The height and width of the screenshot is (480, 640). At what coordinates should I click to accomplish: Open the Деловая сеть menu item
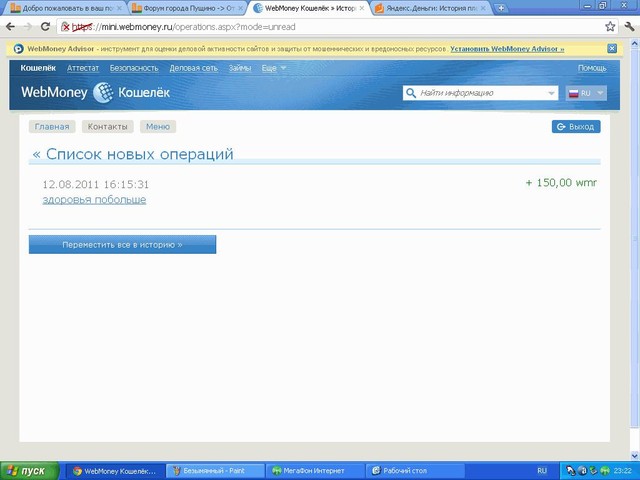193,68
